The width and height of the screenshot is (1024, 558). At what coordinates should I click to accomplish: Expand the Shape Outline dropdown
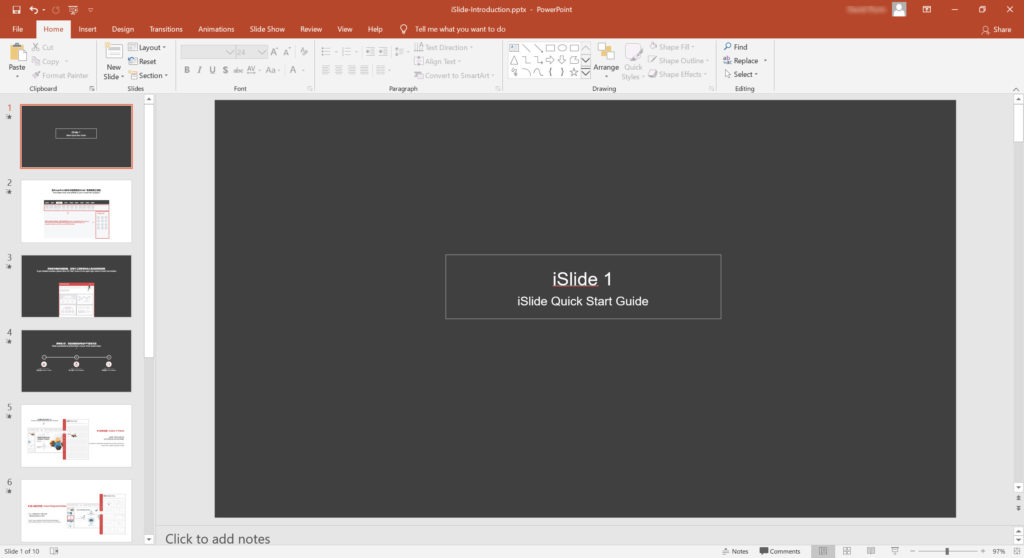[679, 61]
